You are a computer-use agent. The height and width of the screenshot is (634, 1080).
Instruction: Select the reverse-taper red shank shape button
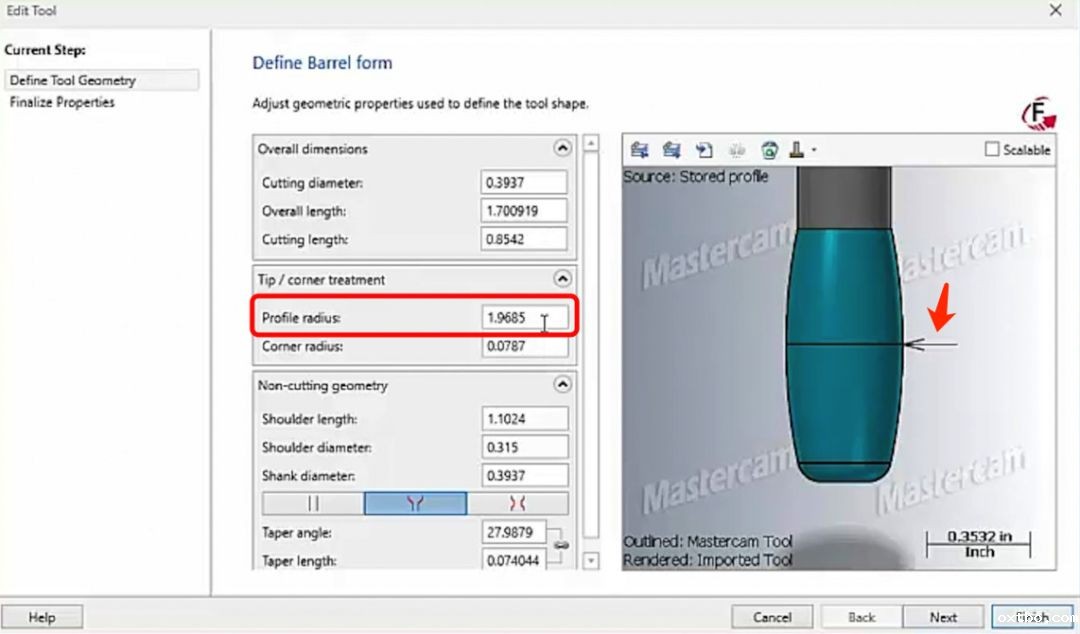517,504
